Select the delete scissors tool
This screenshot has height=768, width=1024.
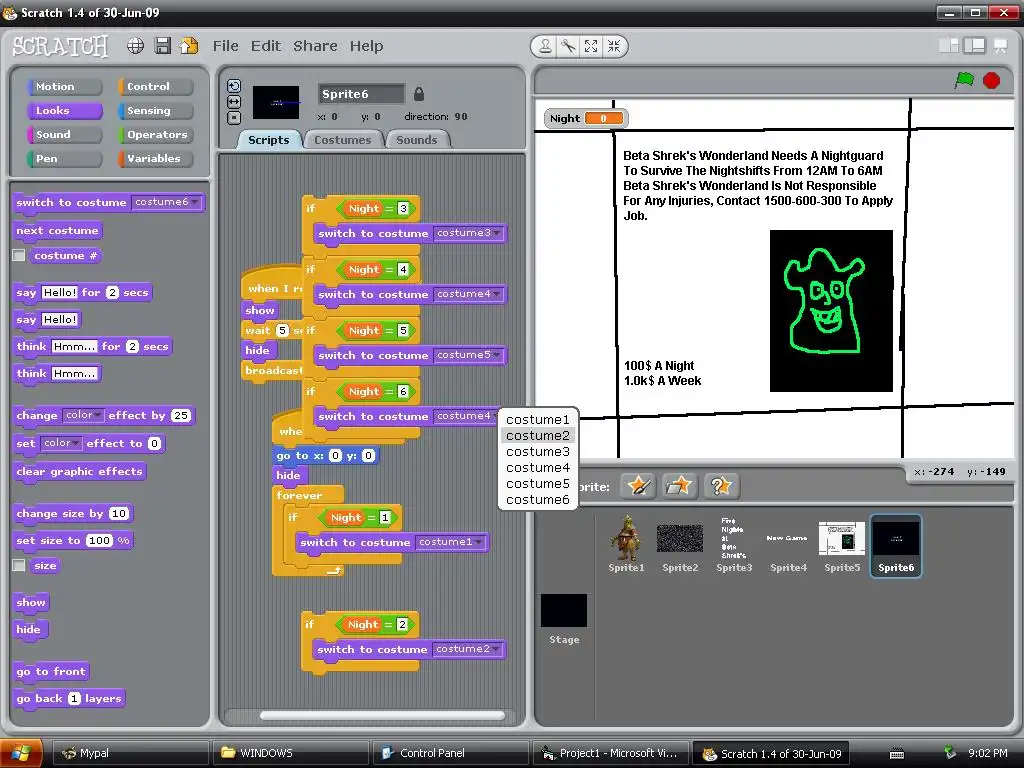568,46
